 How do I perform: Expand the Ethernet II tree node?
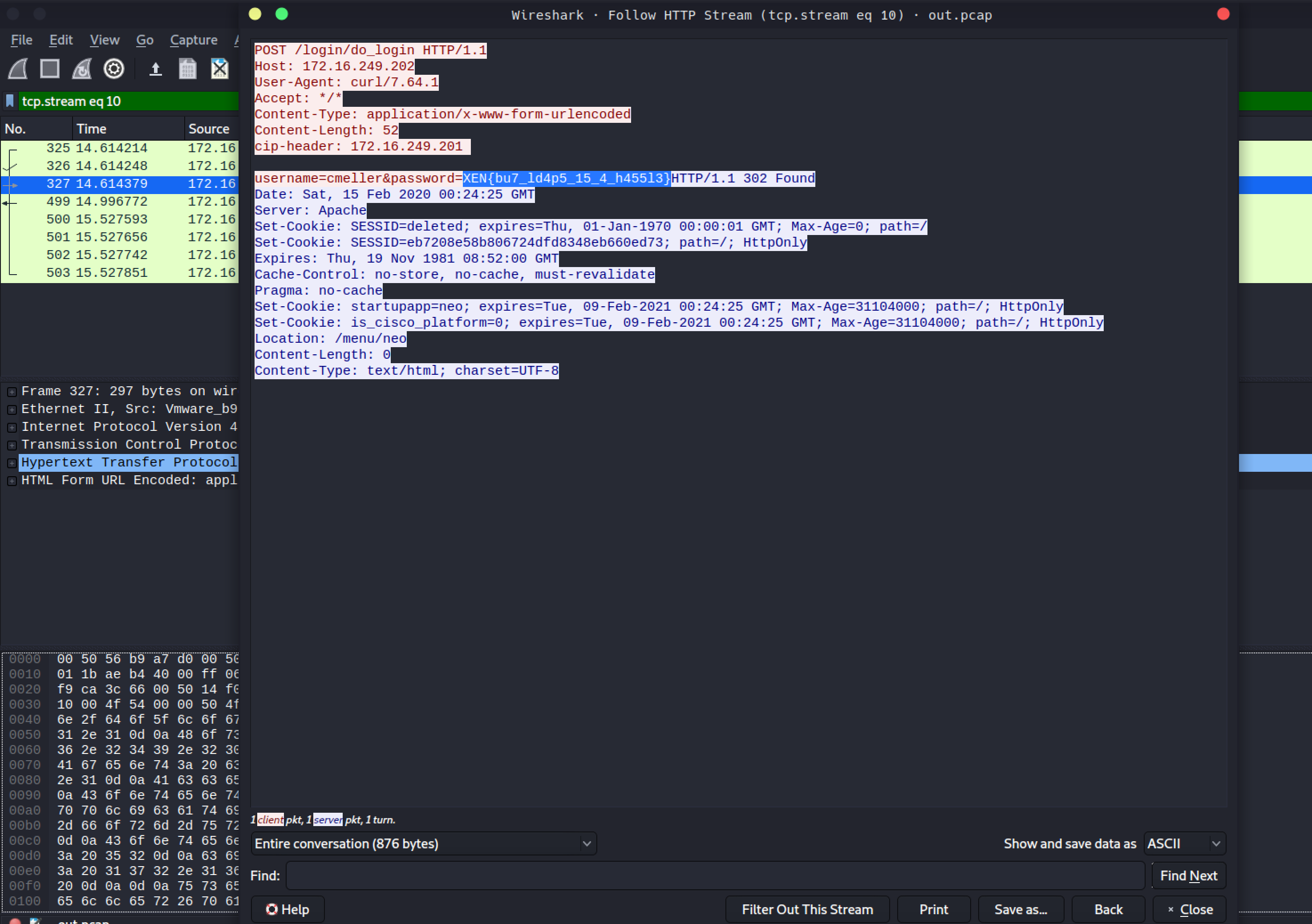[12, 410]
